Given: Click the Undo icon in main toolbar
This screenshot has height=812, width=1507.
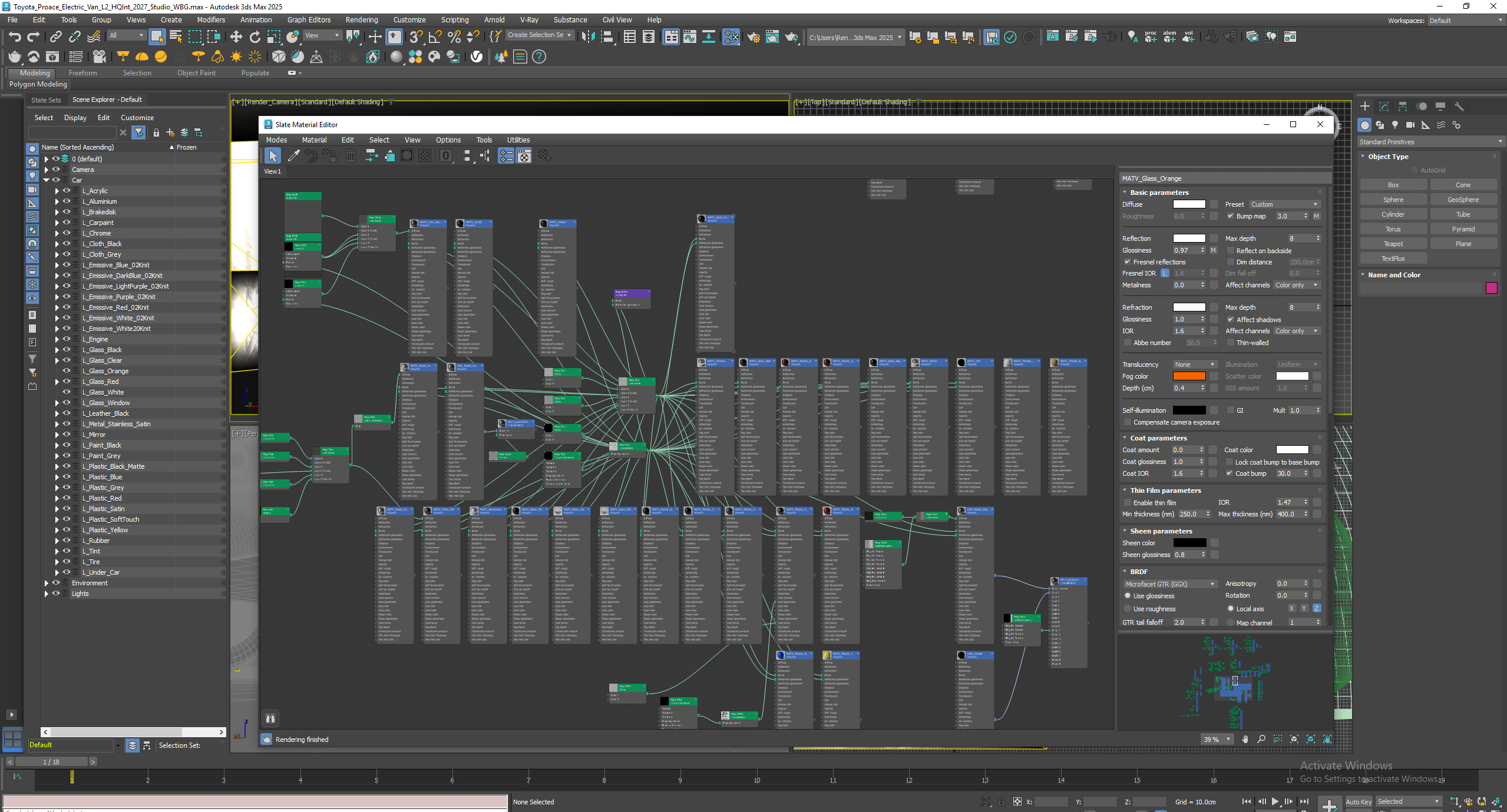Looking at the screenshot, I should (15, 37).
